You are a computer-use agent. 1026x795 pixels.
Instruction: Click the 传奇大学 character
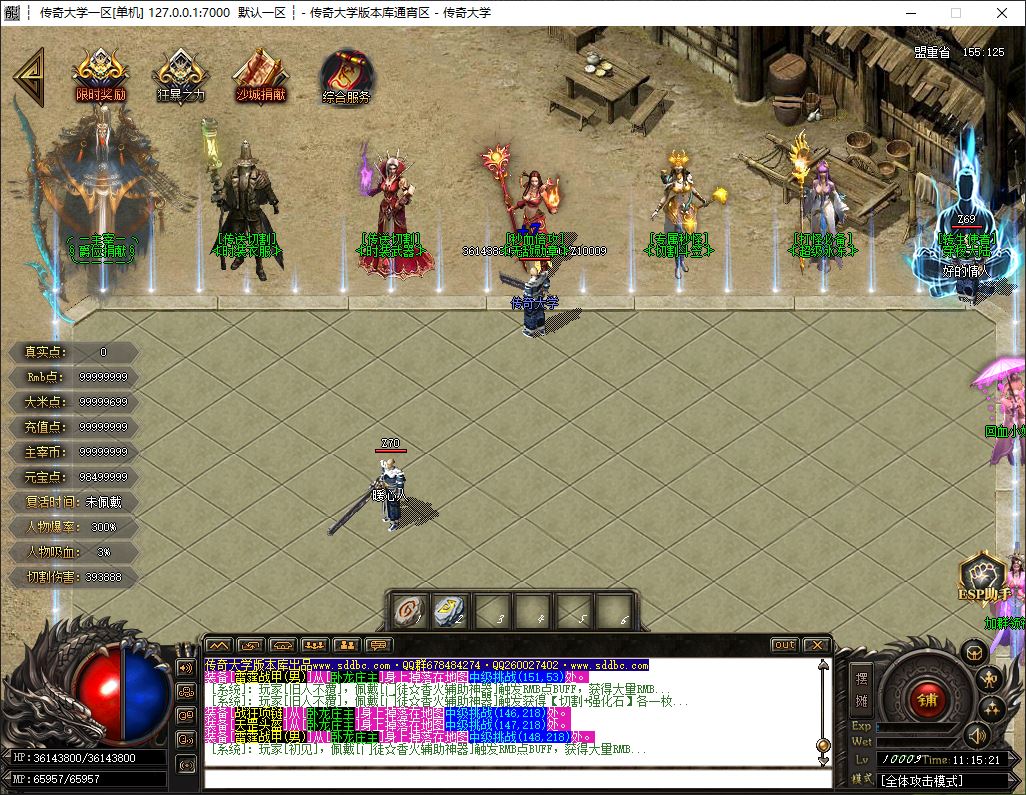click(x=535, y=301)
